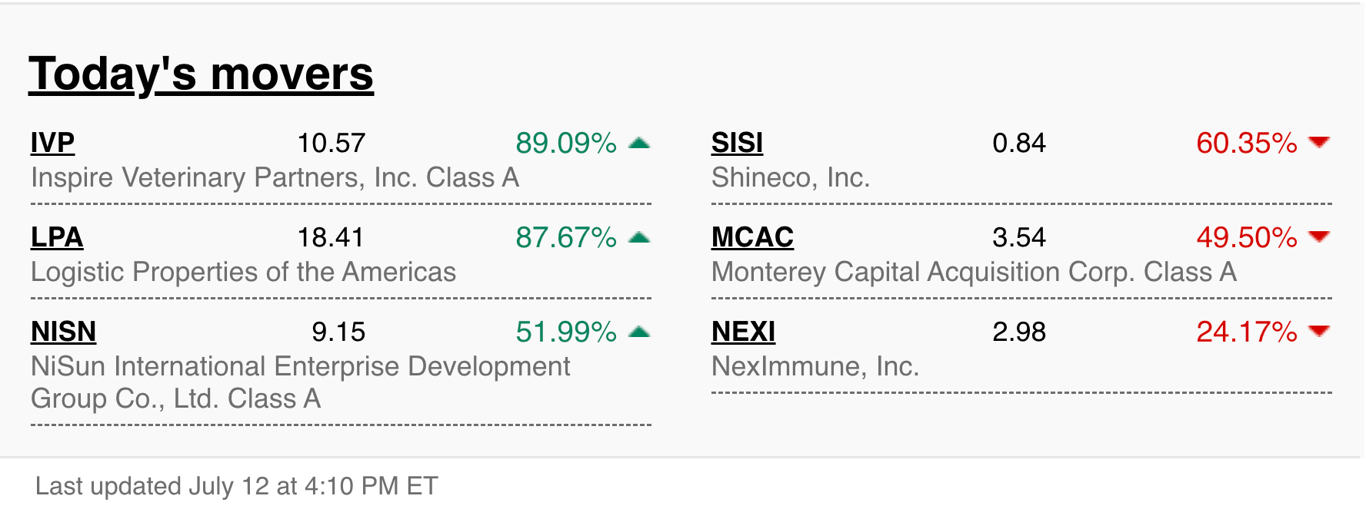Click the red down arrow beside 60.35%
The image size is (1366, 519).
click(1319, 143)
